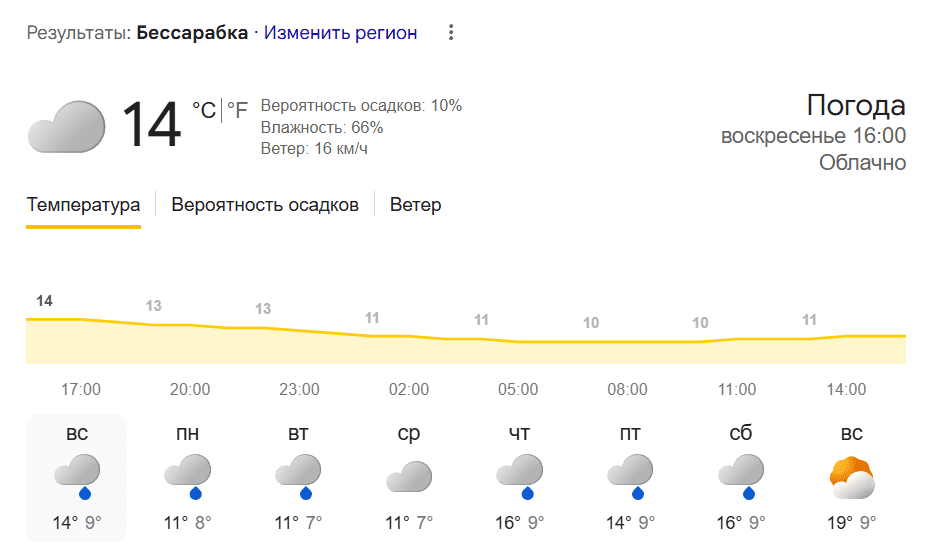Click the 14:00 time label on chart
Viewport: 934px width, 560px height.
(846, 389)
